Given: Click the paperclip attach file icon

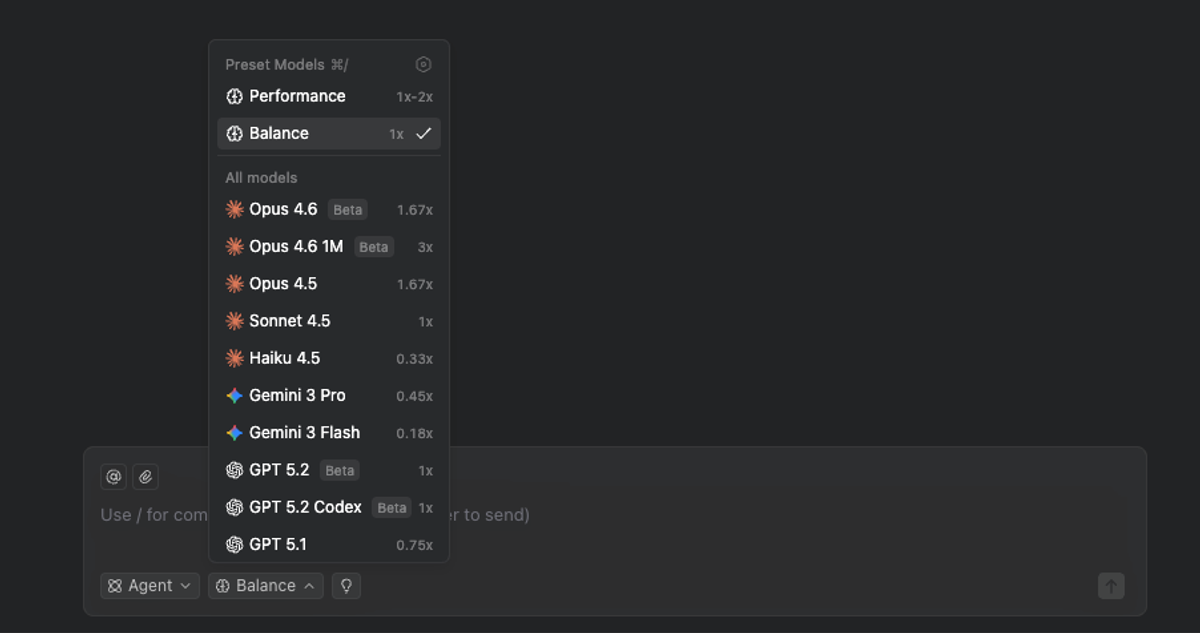Looking at the screenshot, I should pyautogui.click(x=146, y=477).
